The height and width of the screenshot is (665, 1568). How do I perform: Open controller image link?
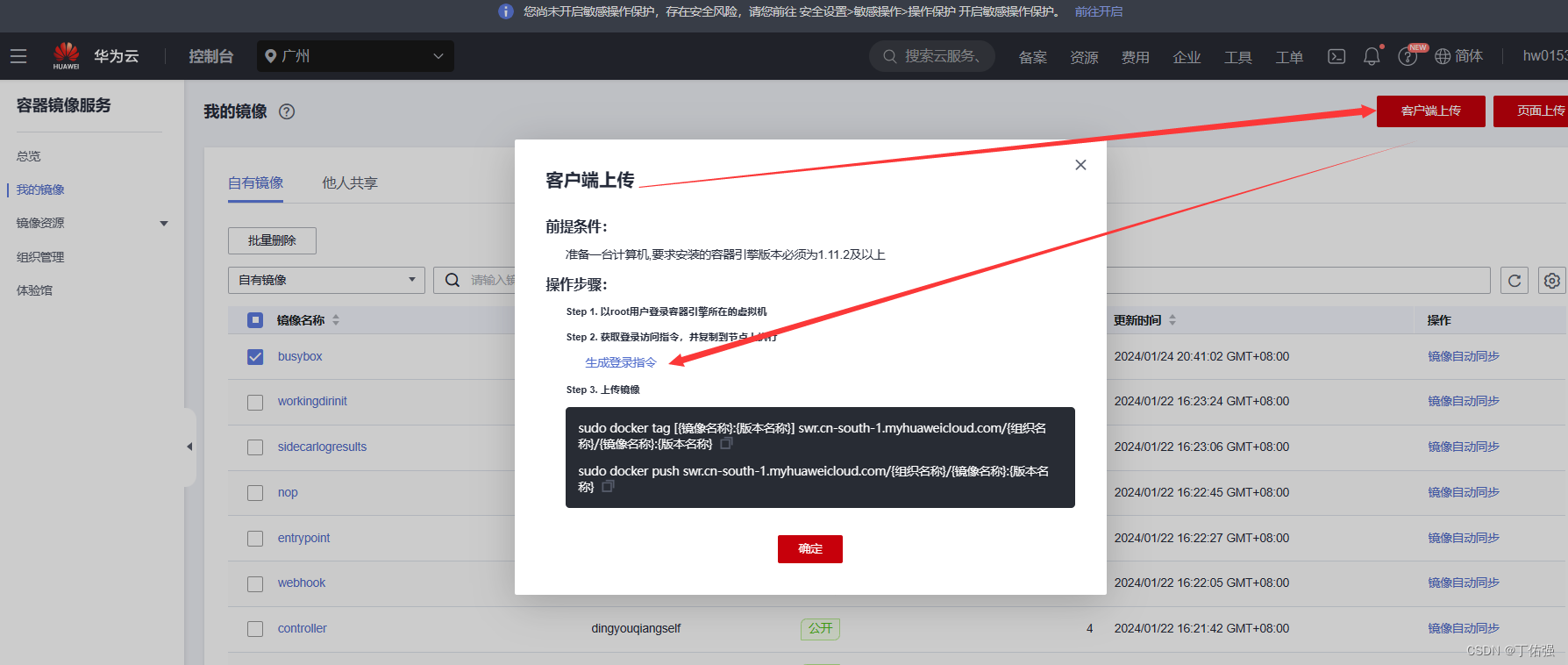coord(302,629)
